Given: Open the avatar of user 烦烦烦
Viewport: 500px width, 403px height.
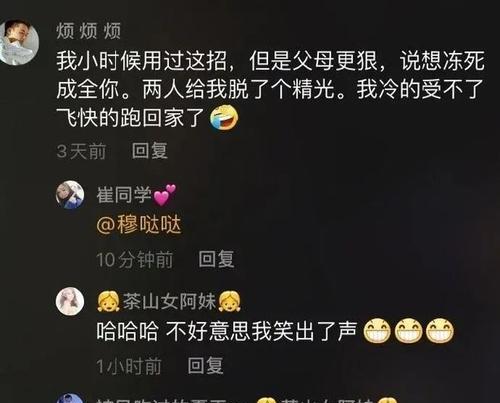Looking at the screenshot, I should tap(19, 42).
